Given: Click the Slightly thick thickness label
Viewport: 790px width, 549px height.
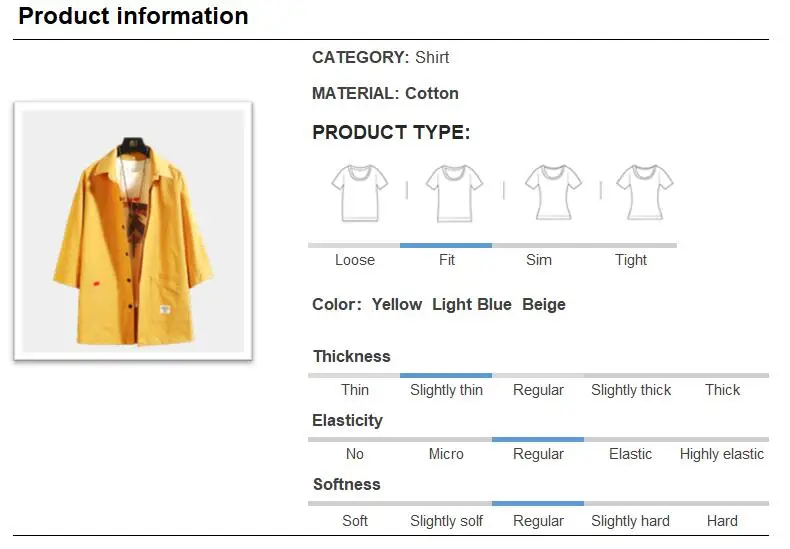Looking at the screenshot, I should click(x=631, y=390).
